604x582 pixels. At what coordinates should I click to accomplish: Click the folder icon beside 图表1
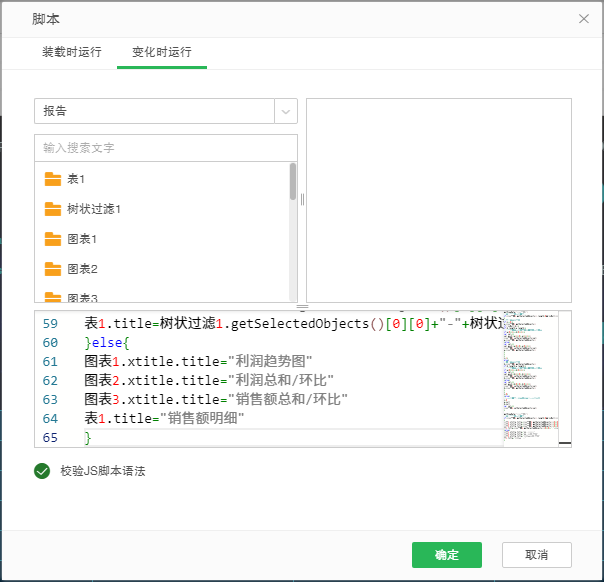[53, 239]
